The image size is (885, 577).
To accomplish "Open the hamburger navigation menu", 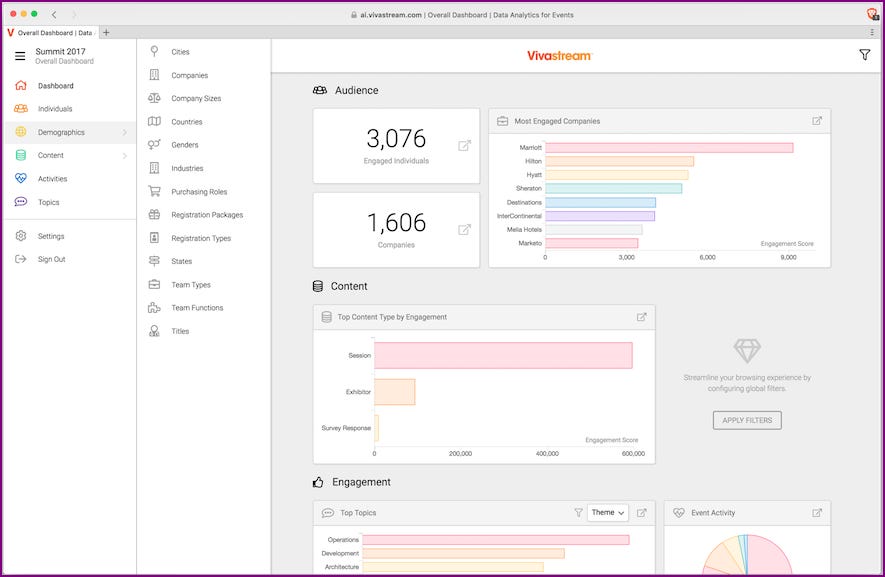I will [20, 56].
